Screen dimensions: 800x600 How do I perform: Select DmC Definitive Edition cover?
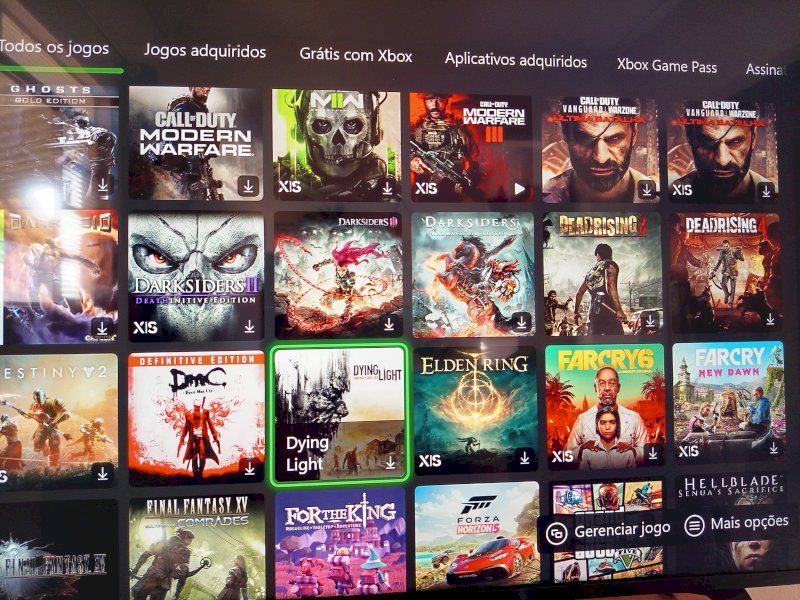(x=196, y=418)
